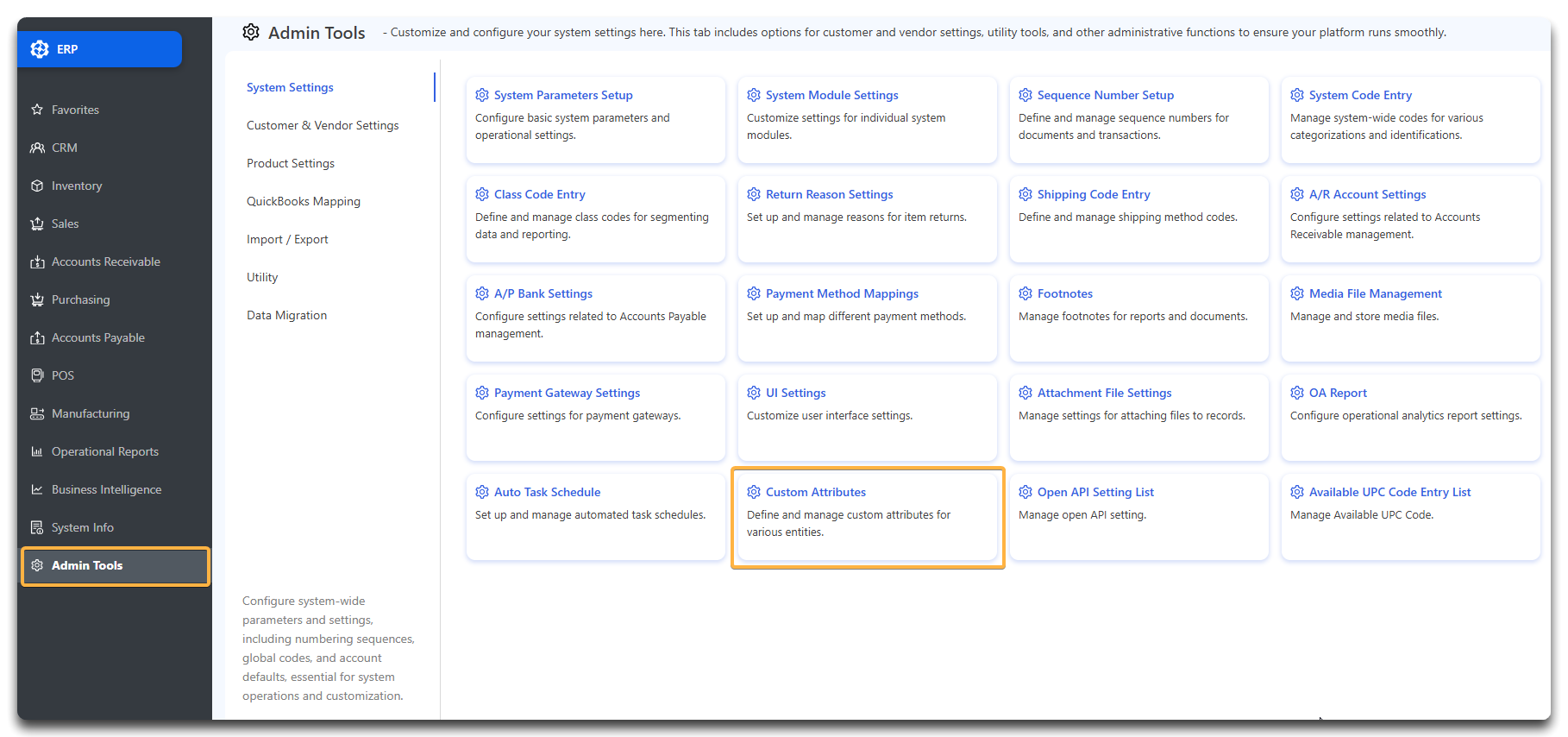1568x737 pixels.
Task: Open the Custom Attributes link
Action: [x=815, y=492]
